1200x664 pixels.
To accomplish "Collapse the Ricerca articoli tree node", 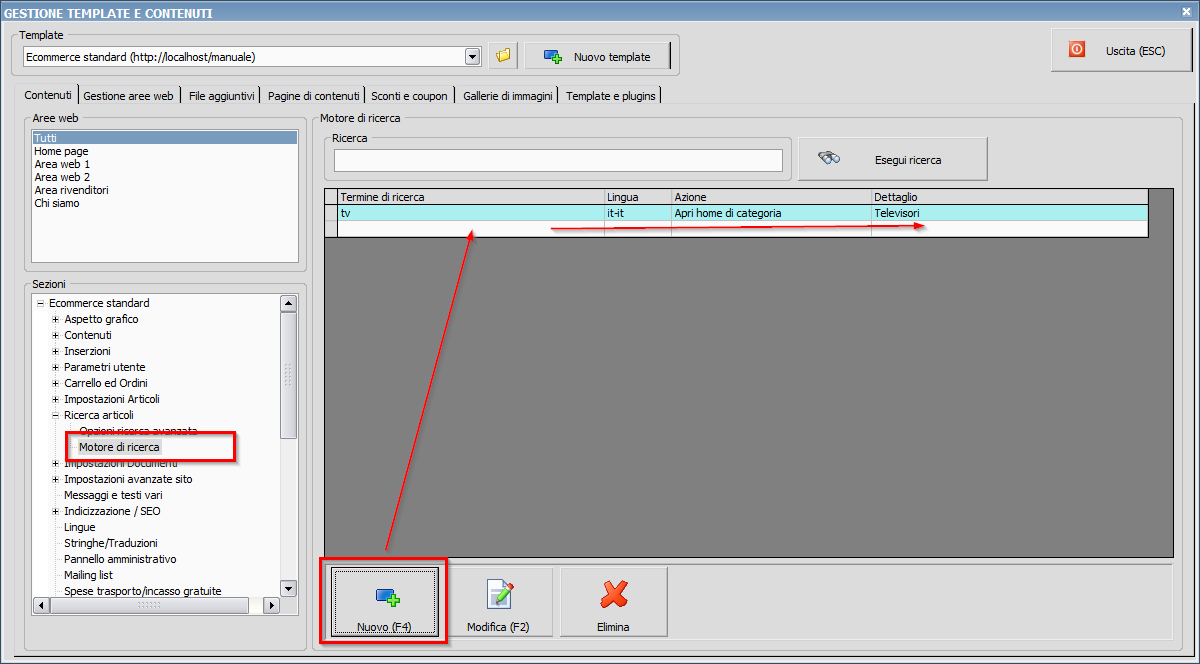I will (x=56, y=415).
